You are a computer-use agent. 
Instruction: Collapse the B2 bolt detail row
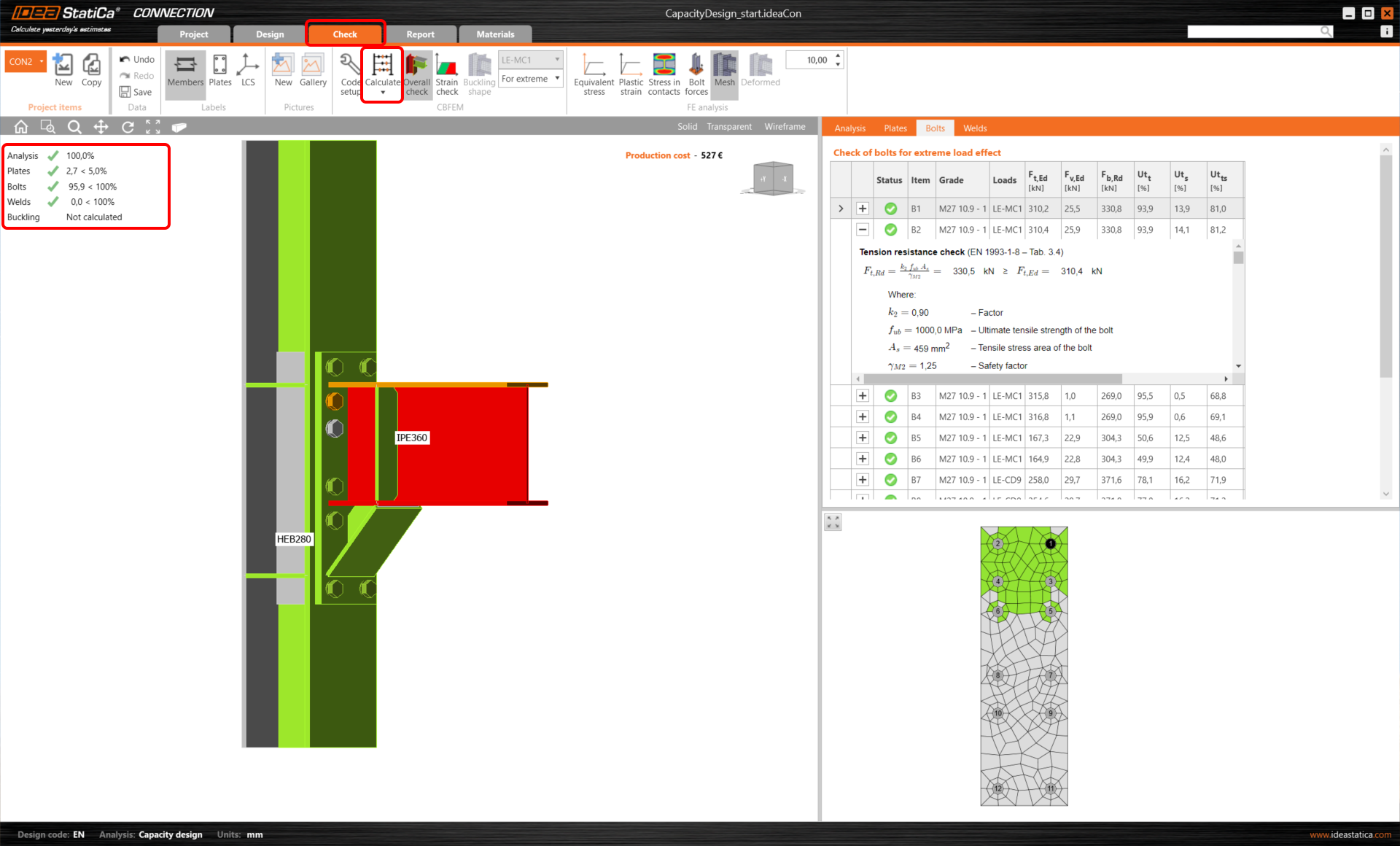point(863,230)
